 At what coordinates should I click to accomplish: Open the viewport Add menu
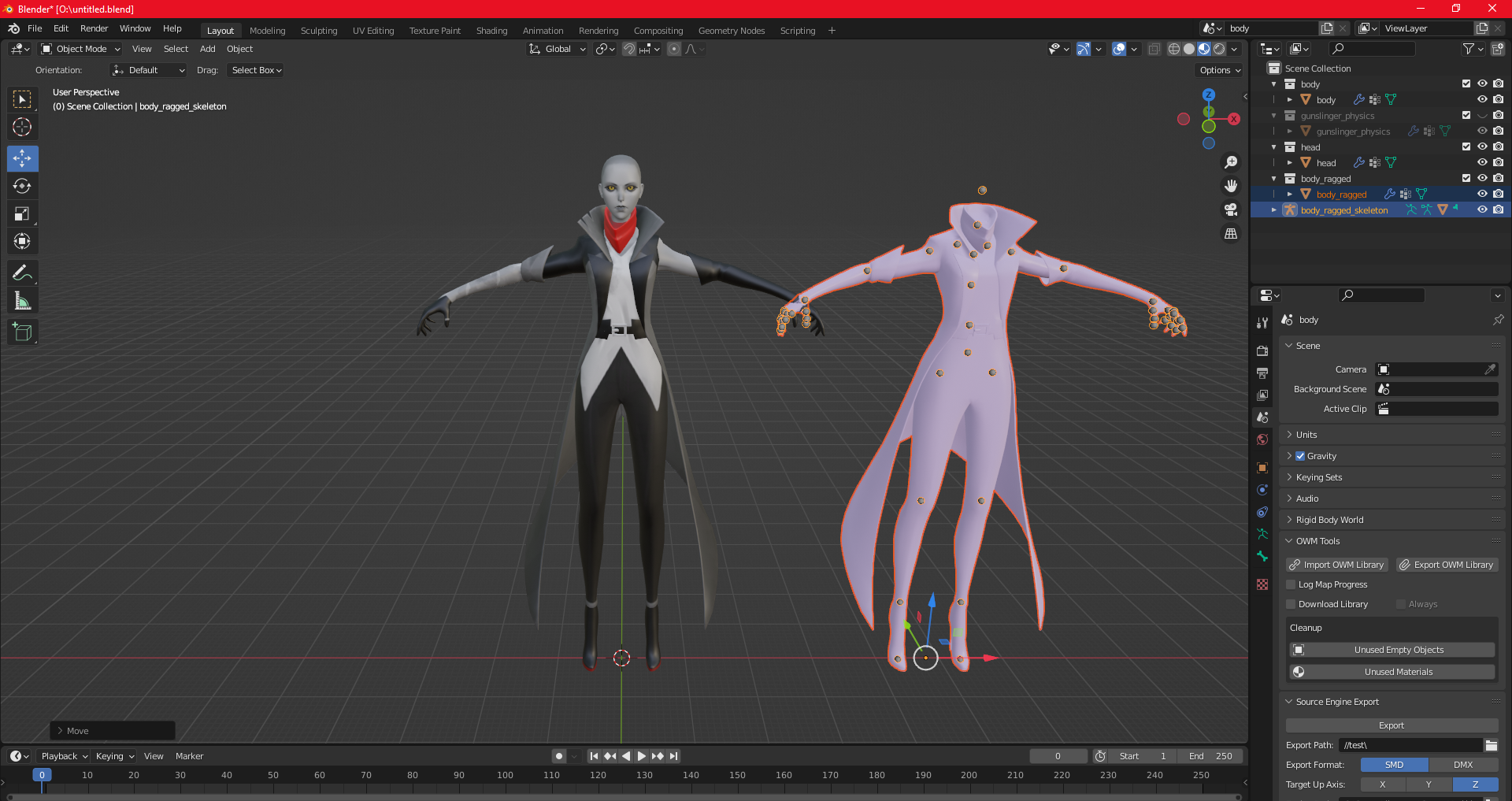pos(208,49)
